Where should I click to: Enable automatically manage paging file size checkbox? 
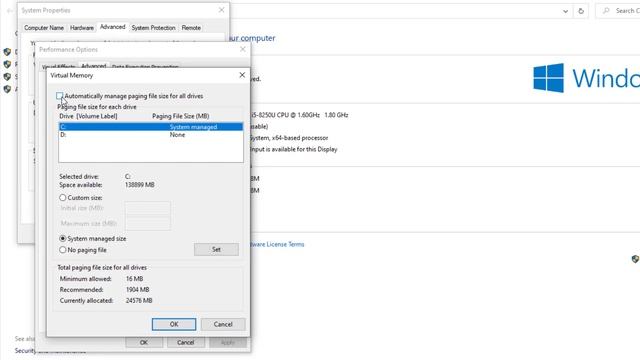pos(60,96)
